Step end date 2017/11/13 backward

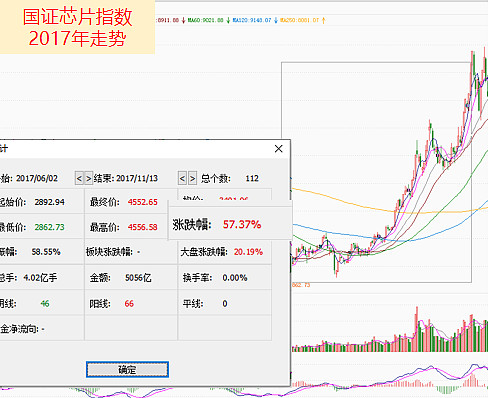click(x=182, y=179)
